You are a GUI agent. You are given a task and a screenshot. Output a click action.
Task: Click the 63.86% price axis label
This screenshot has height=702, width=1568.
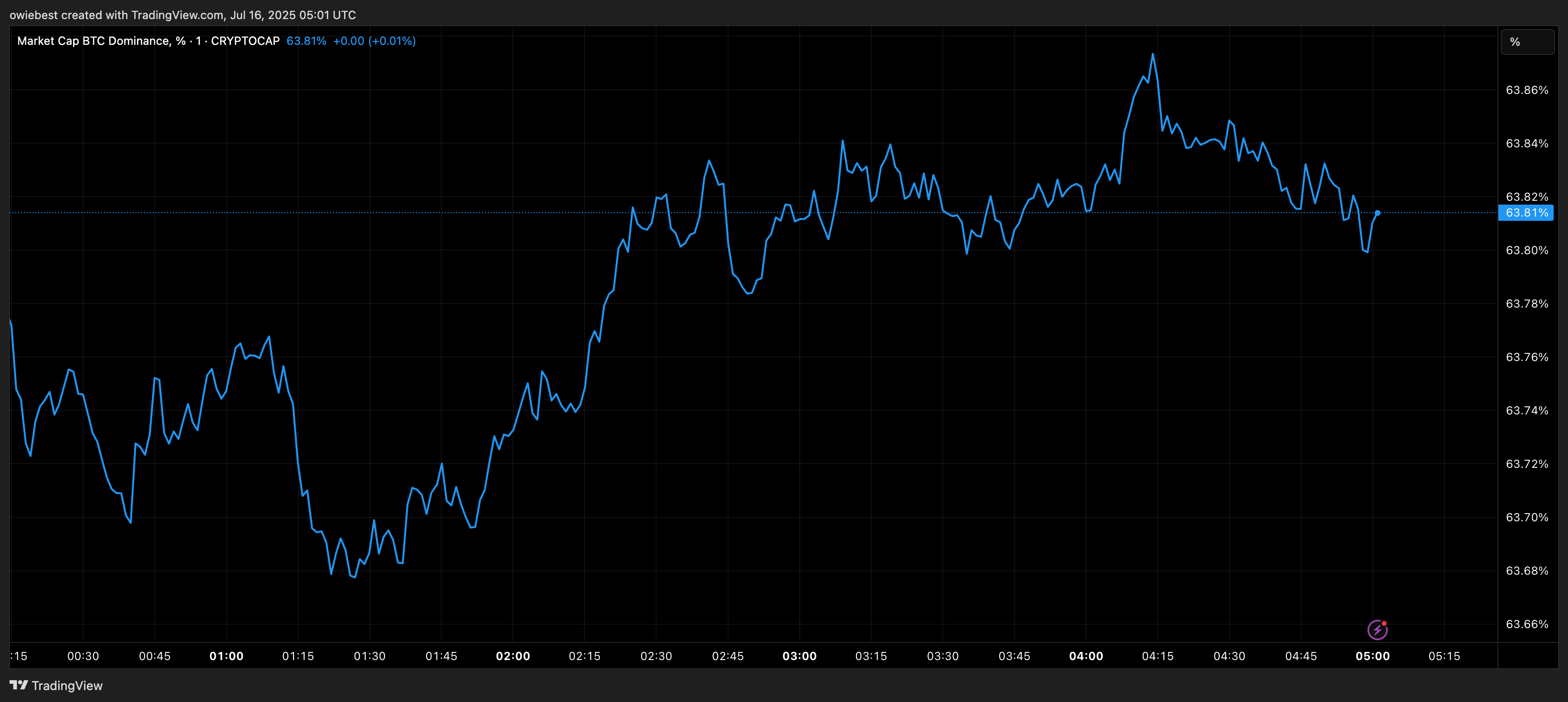click(x=1526, y=90)
